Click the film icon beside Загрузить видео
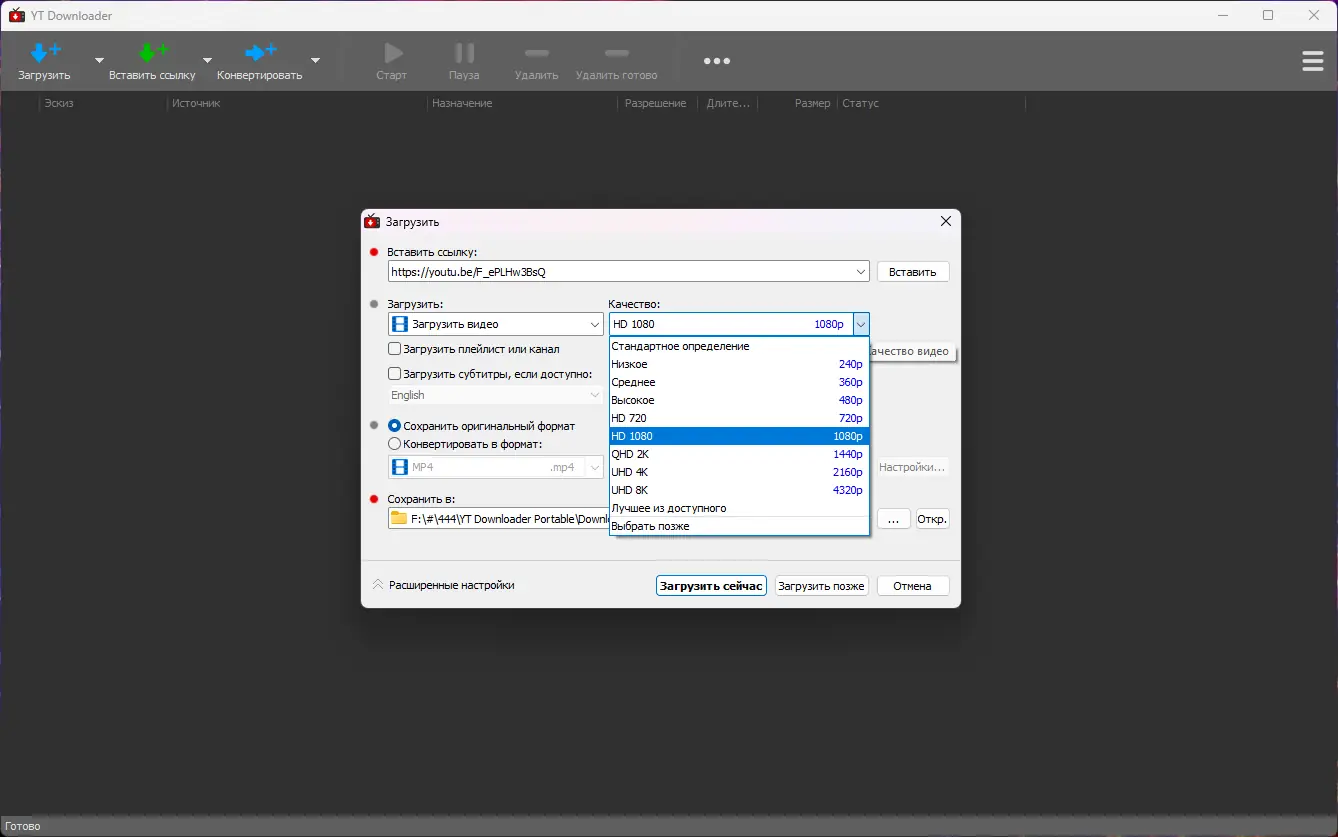Screen dimensions: 1338x837 pos(400,324)
